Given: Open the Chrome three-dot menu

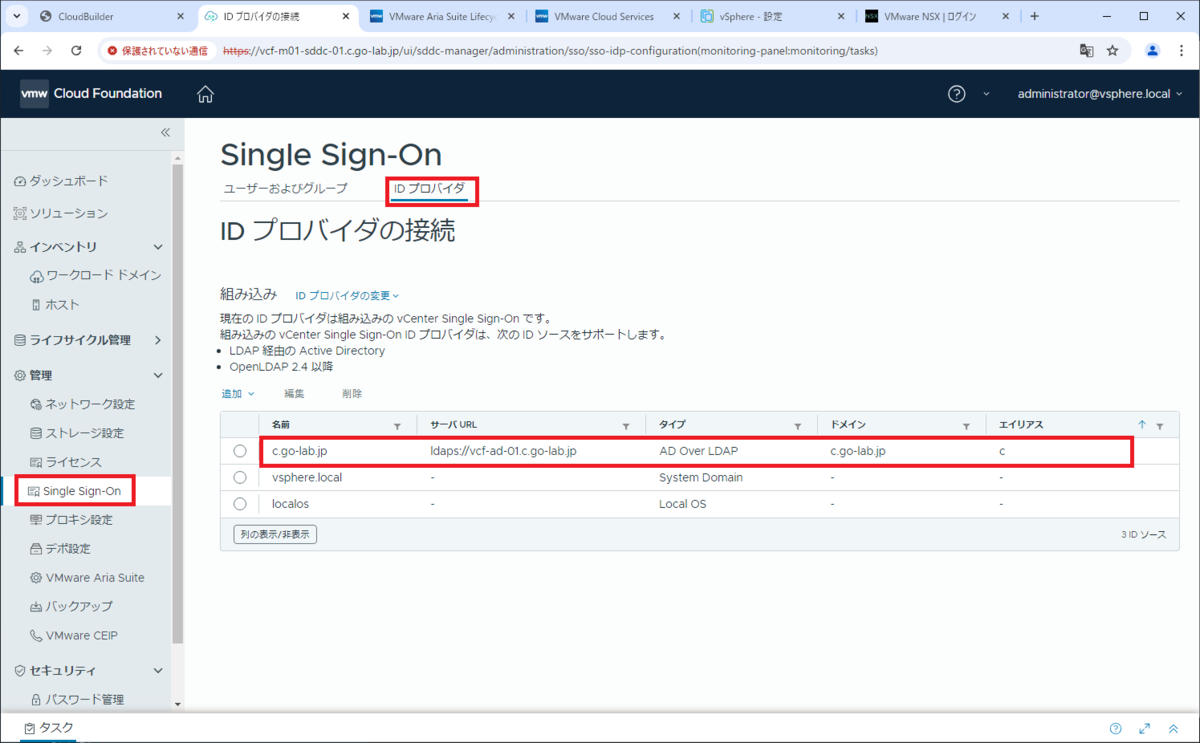Looking at the screenshot, I should pyautogui.click(x=1180, y=50).
